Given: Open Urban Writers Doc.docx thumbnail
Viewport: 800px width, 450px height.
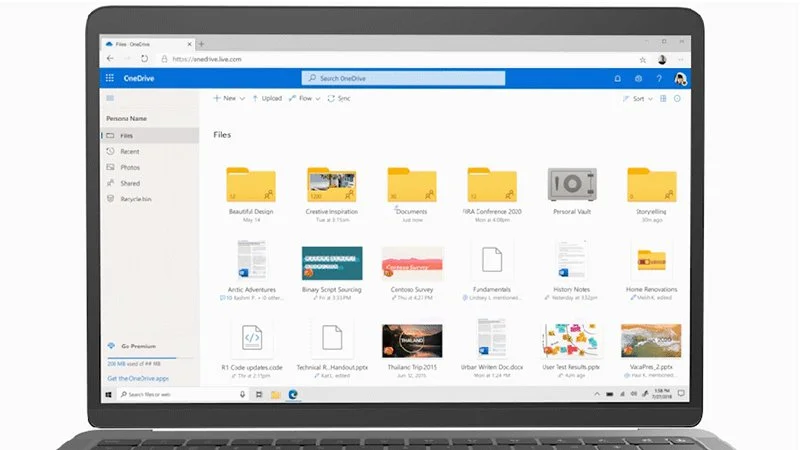Looking at the screenshot, I should [492, 338].
